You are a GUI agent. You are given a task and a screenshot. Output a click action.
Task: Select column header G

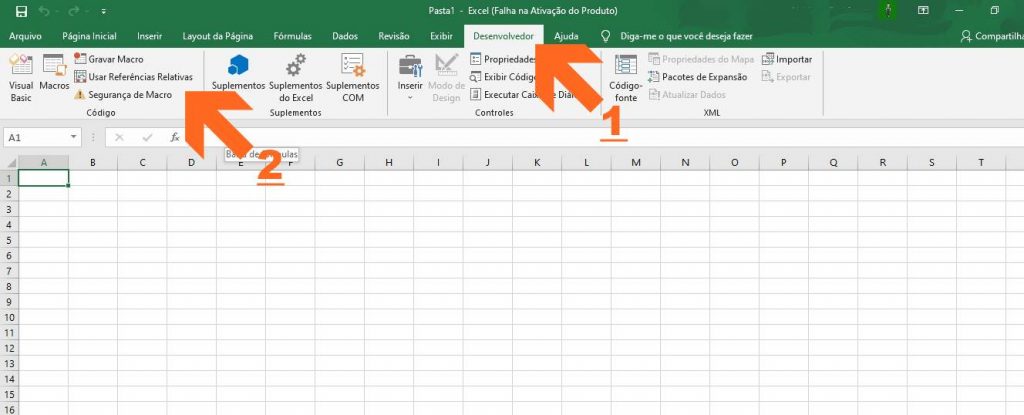tap(340, 163)
